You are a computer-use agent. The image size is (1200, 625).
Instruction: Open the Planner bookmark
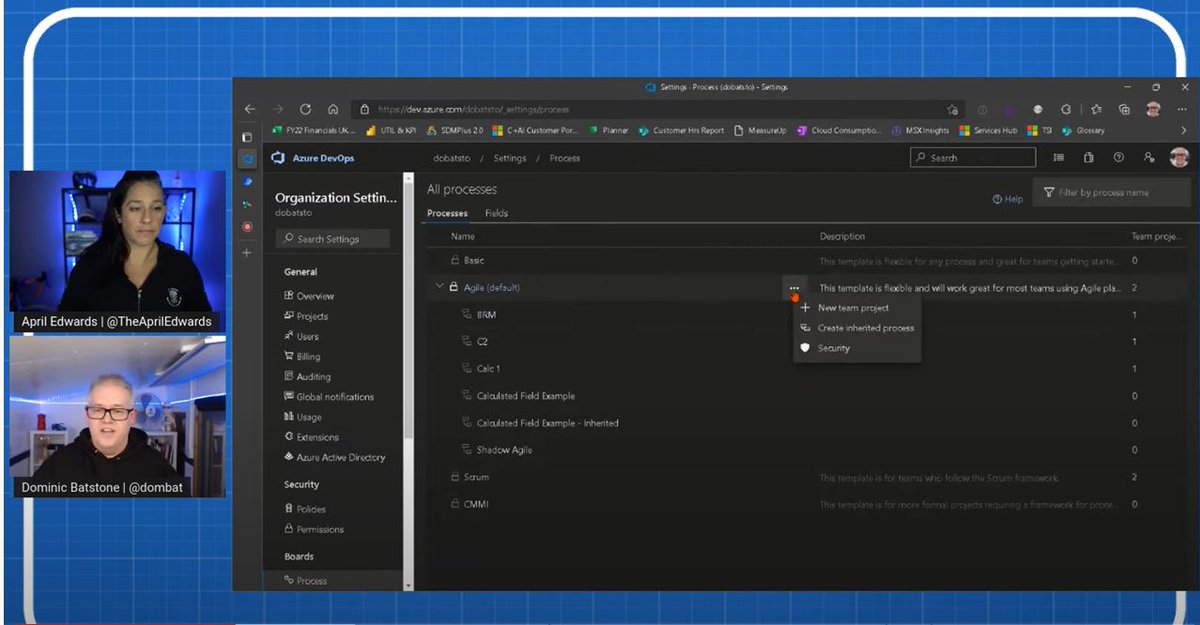pos(609,131)
